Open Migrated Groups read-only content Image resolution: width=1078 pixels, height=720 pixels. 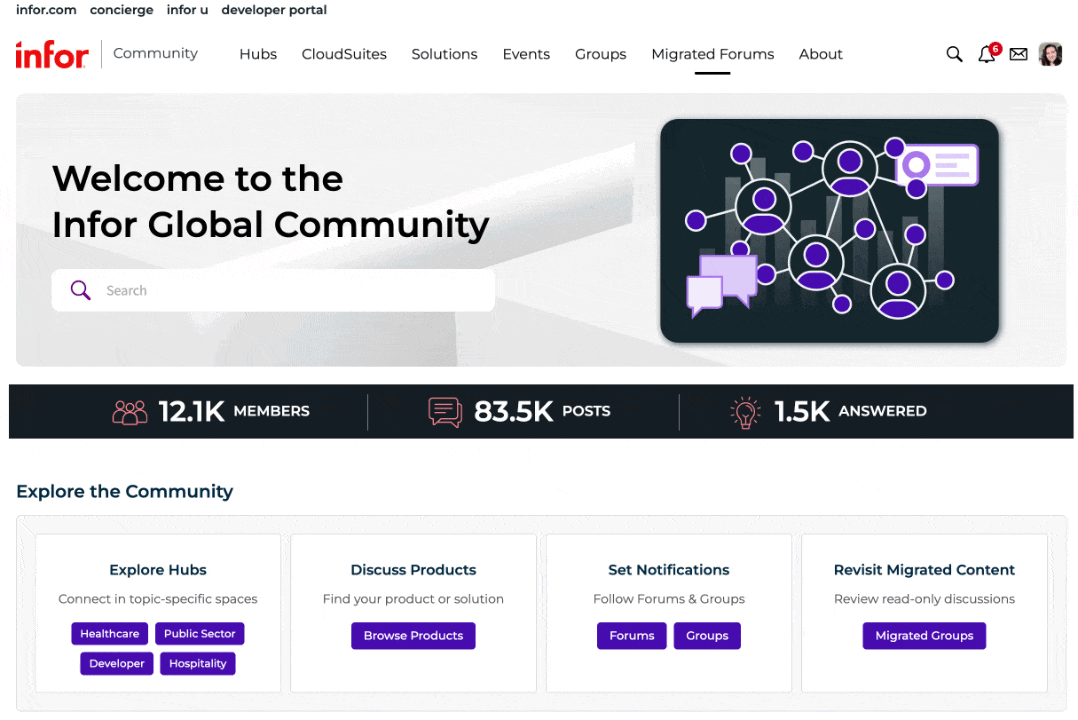click(x=924, y=636)
